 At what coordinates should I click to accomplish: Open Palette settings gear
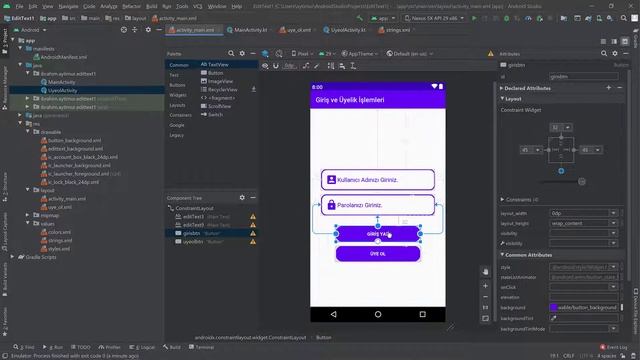(242, 53)
